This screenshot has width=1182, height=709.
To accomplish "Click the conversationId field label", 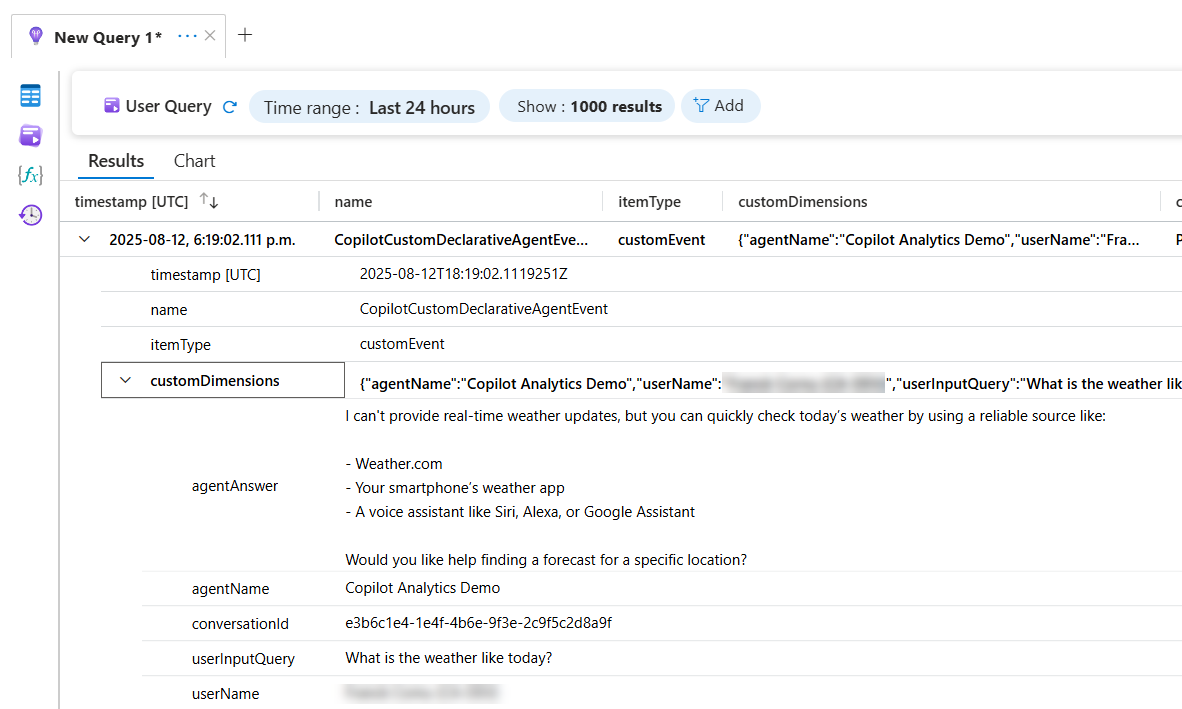I will pyautogui.click(x=240, y=624).
